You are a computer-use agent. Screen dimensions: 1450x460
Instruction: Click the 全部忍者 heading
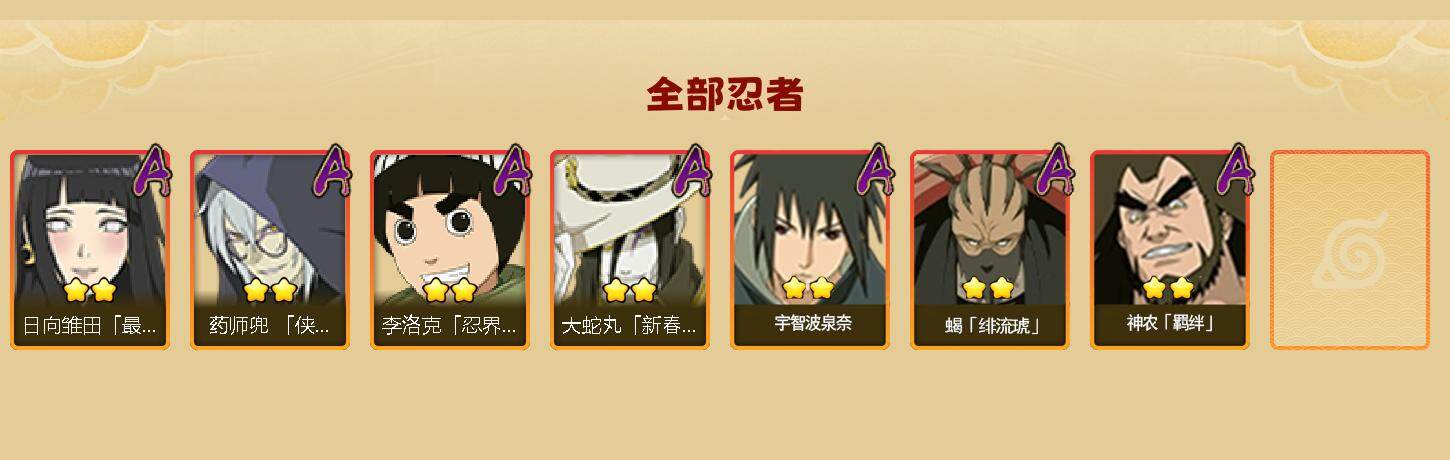(x=725, y=94)
